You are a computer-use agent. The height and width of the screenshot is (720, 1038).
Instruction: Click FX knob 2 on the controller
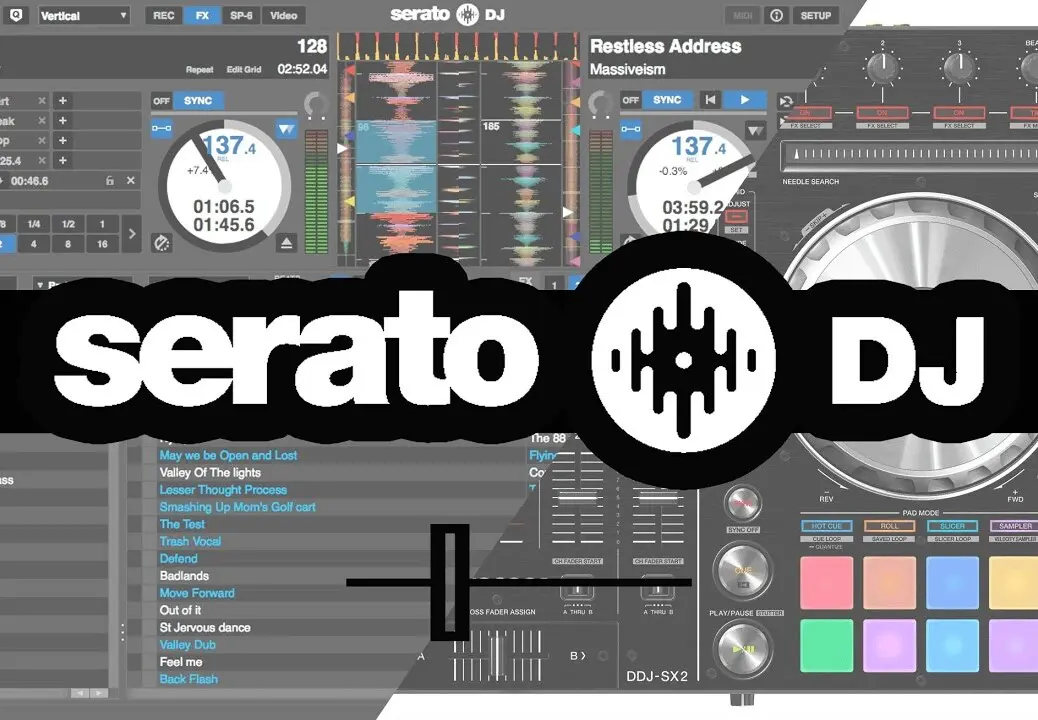click(882, 67)
